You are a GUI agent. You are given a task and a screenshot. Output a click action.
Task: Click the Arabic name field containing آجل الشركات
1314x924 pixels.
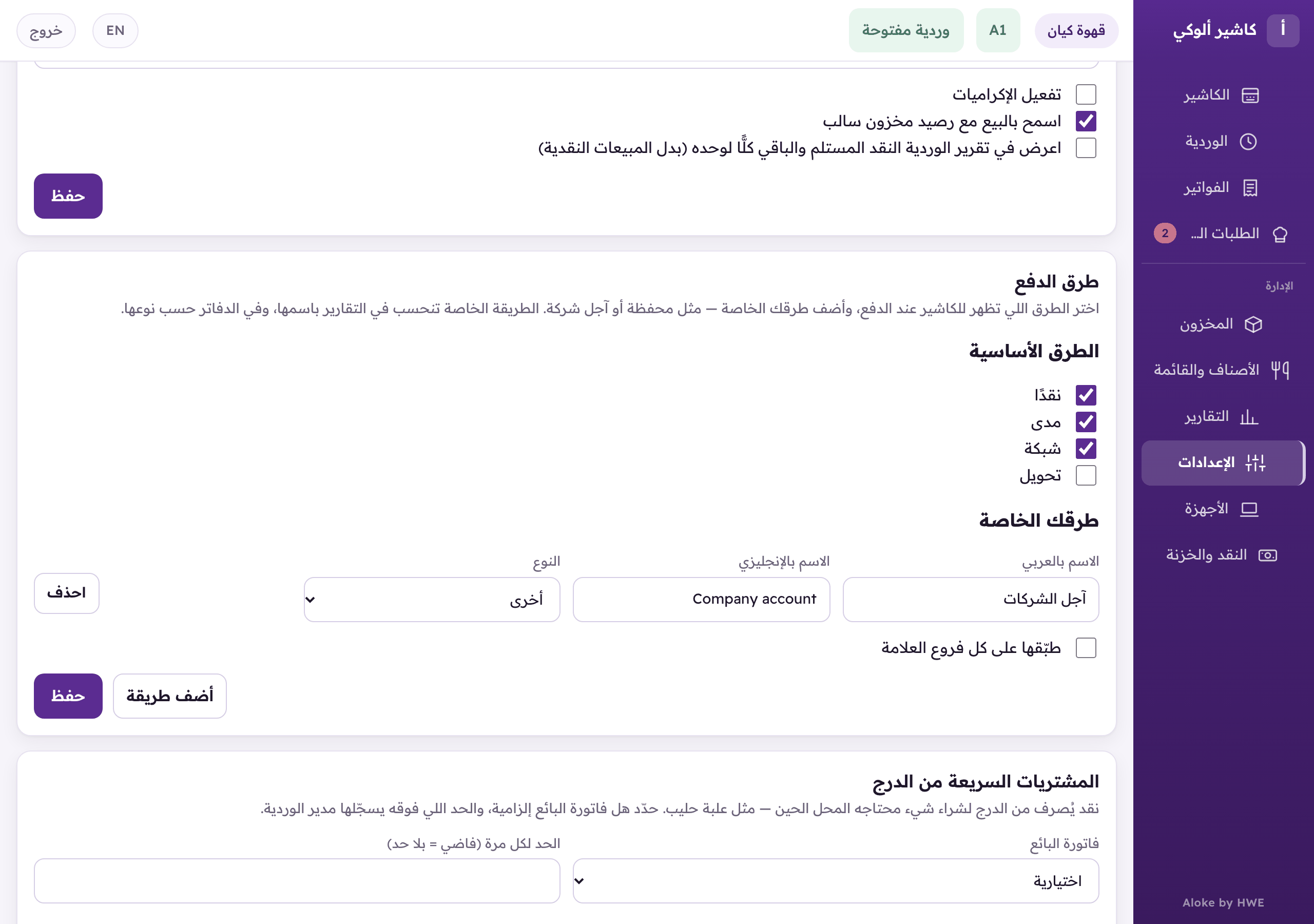point(971,600)
